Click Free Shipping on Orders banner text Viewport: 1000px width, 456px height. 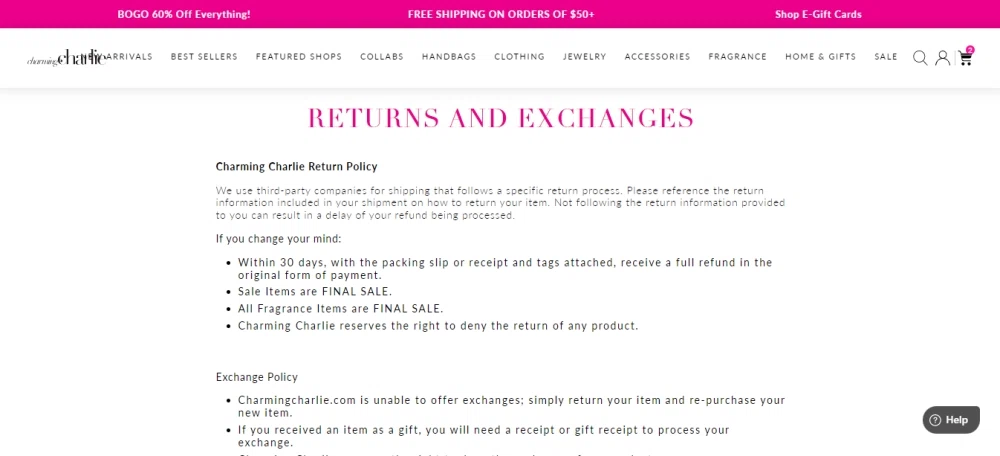501,14
